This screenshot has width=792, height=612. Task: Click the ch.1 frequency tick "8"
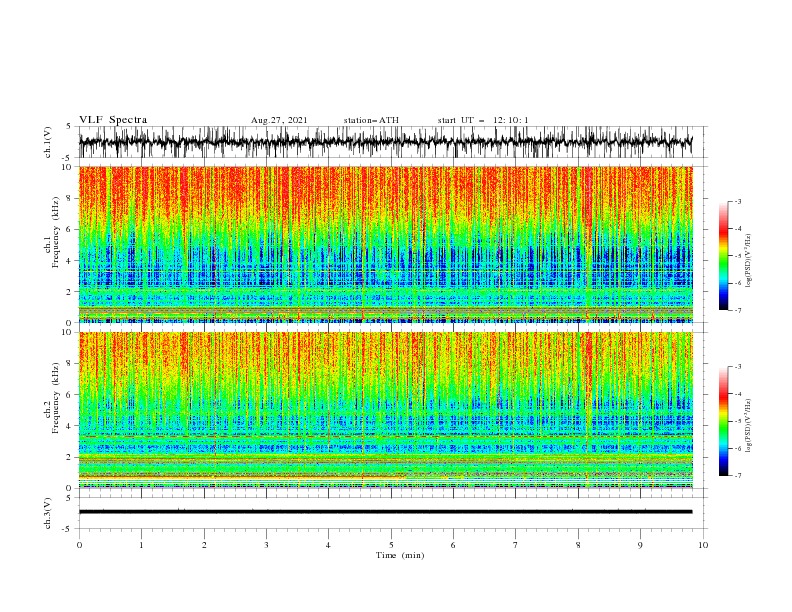(70, 198)
